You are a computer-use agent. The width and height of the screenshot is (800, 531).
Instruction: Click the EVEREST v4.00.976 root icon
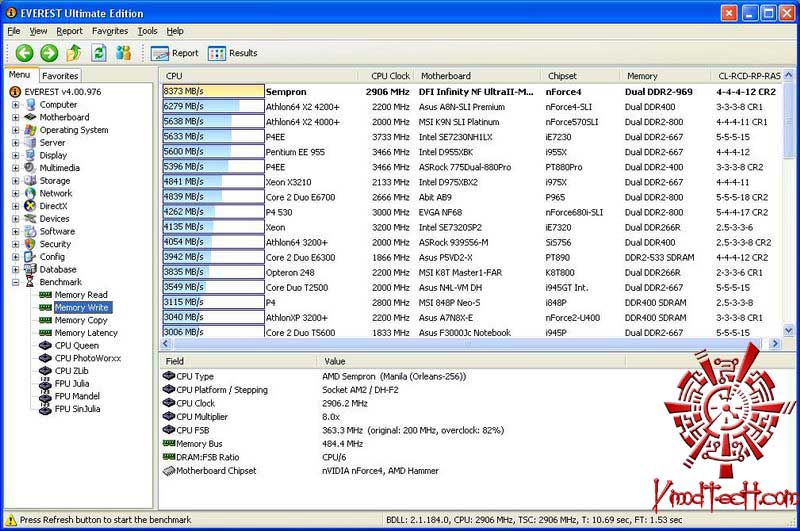15,92
